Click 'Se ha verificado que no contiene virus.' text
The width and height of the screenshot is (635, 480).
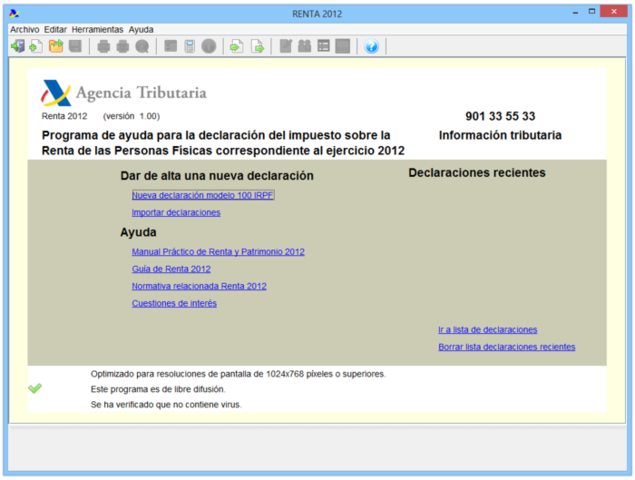coord(166,405)
